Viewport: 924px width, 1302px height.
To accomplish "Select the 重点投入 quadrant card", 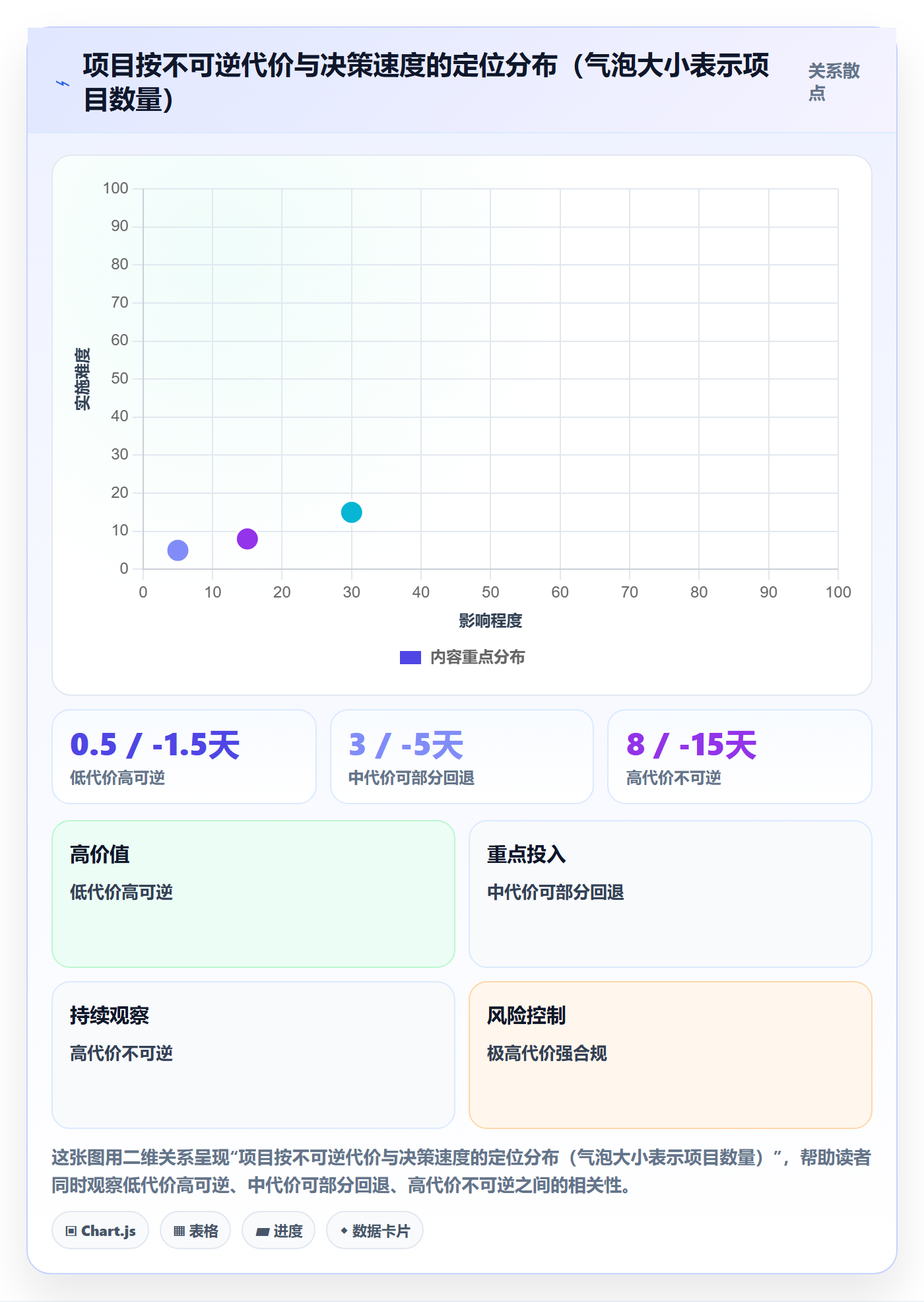I will pyautogui.click(x=671, y=894).
